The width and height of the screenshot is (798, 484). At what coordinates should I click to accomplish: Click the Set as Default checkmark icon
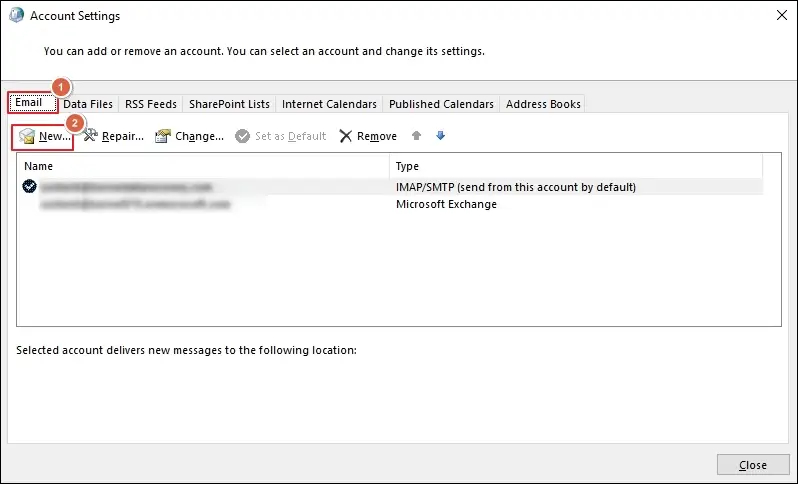[242, 136]
